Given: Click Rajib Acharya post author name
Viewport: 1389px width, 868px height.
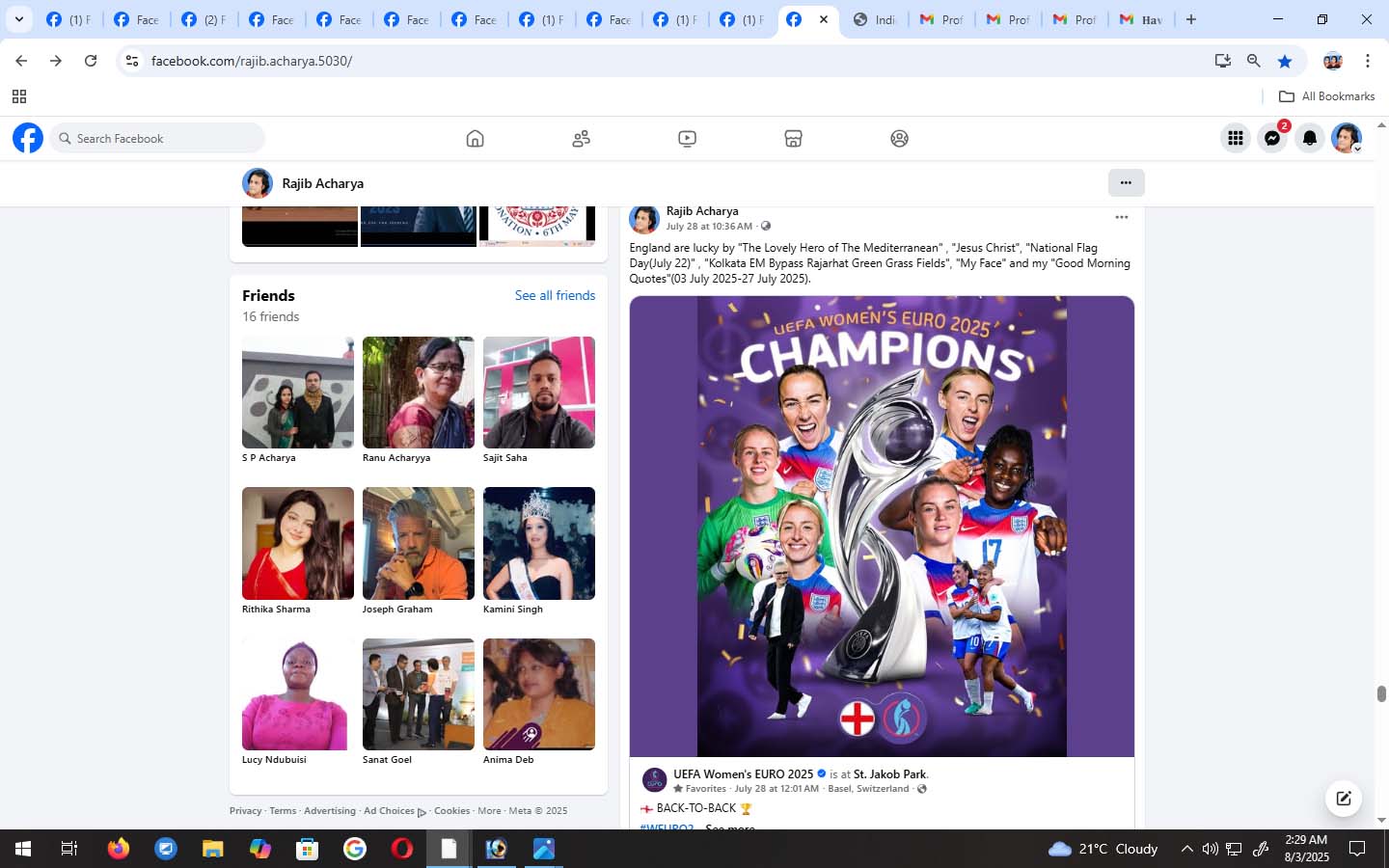Looking at the screenshot, I should (702, 211).
